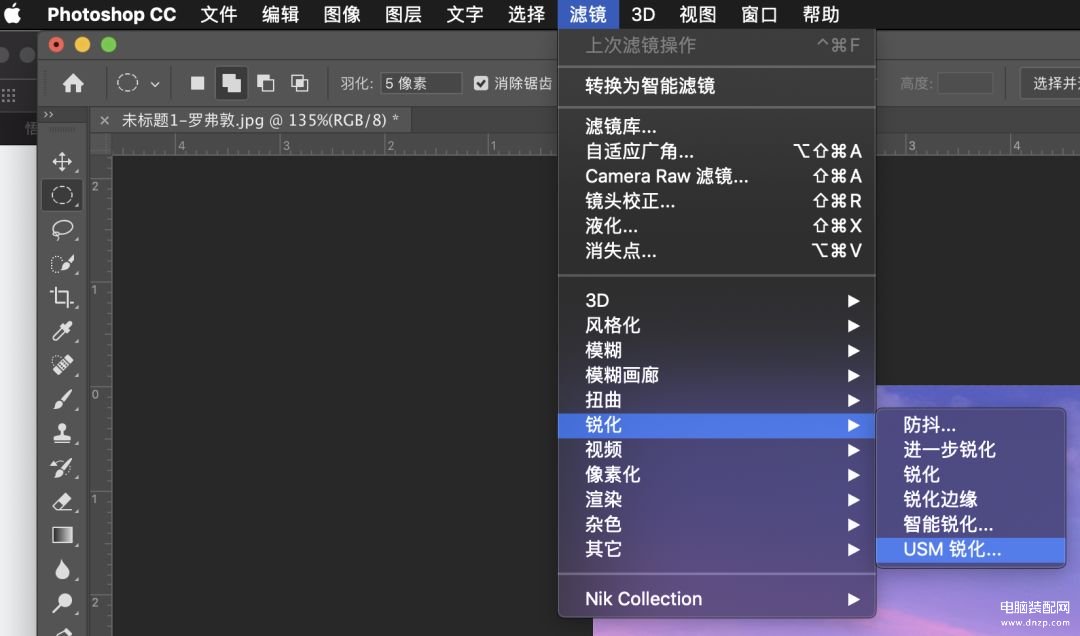Expand the 风格化 submenu
This screenshot has height=636, width=1080.
click(x=716, y=325)
